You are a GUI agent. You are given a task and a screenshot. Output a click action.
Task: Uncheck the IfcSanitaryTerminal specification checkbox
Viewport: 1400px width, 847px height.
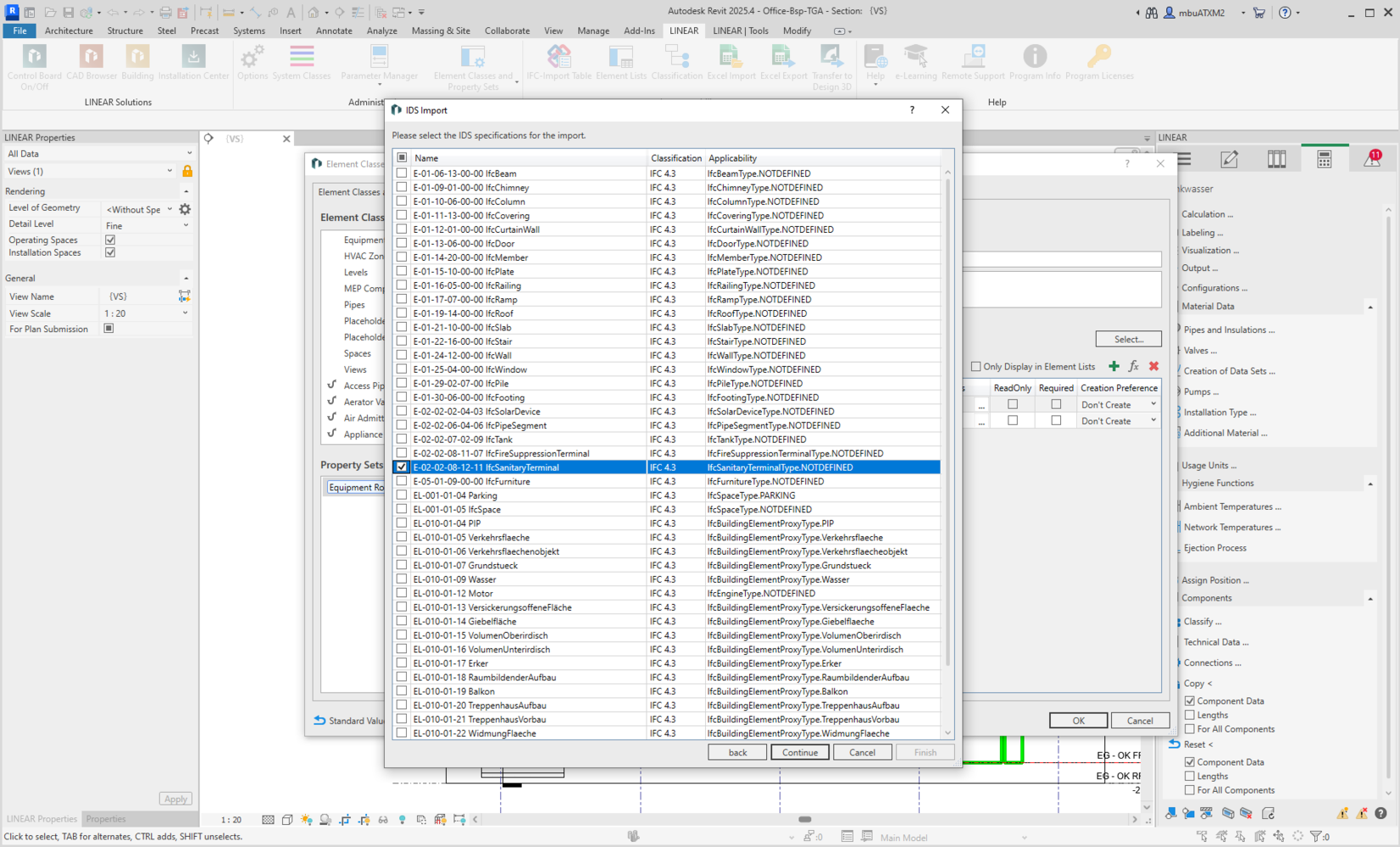pyautogui.click(x=402, y=468)
